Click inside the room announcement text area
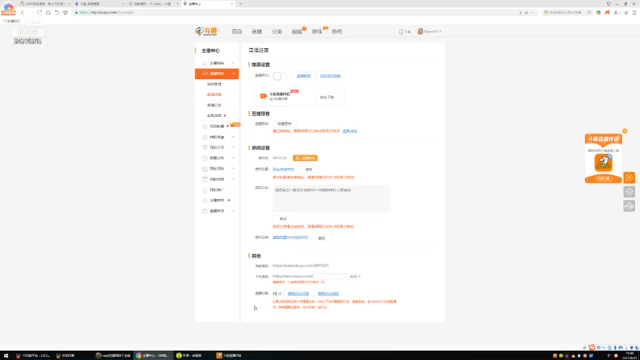Screen dimensions: 640x360 point(331,199)
